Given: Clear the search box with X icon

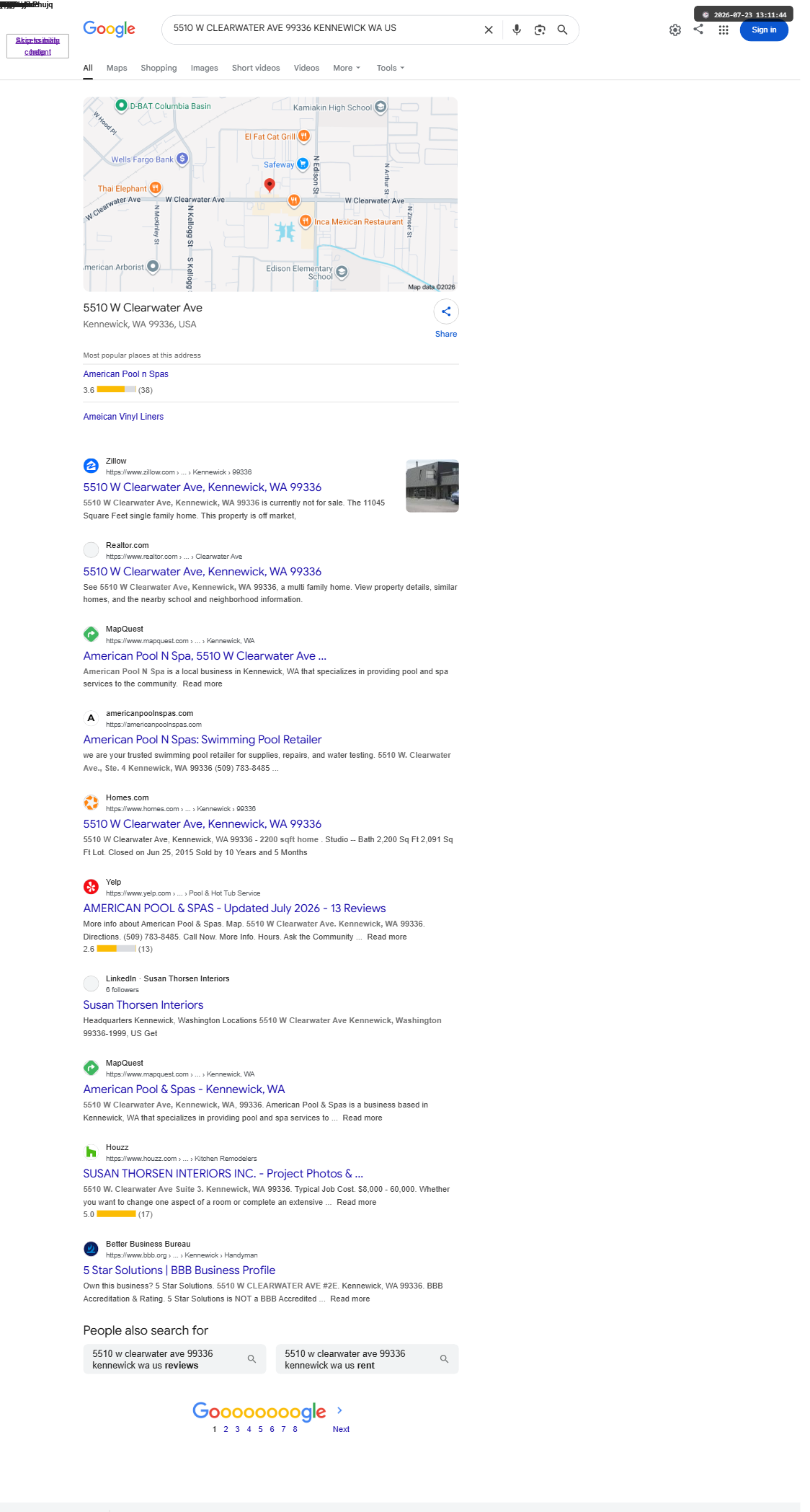Looking at the screenshot, I should pyautogui.click(x=489, y=30).
